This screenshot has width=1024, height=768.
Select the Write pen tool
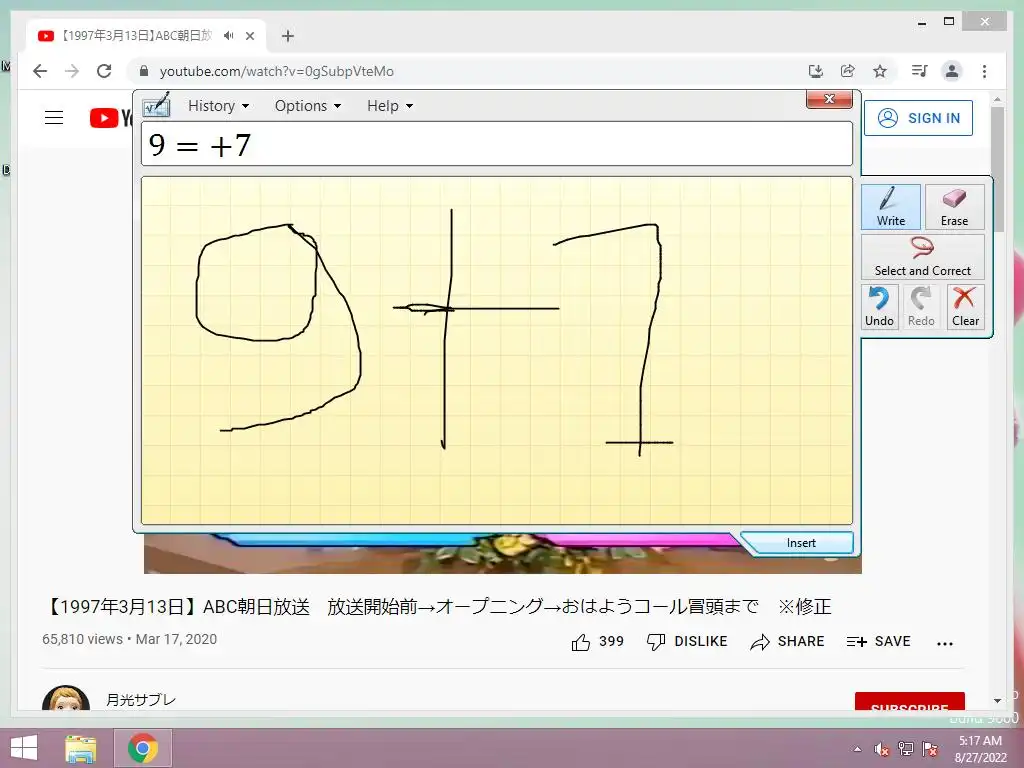point(890,206)
